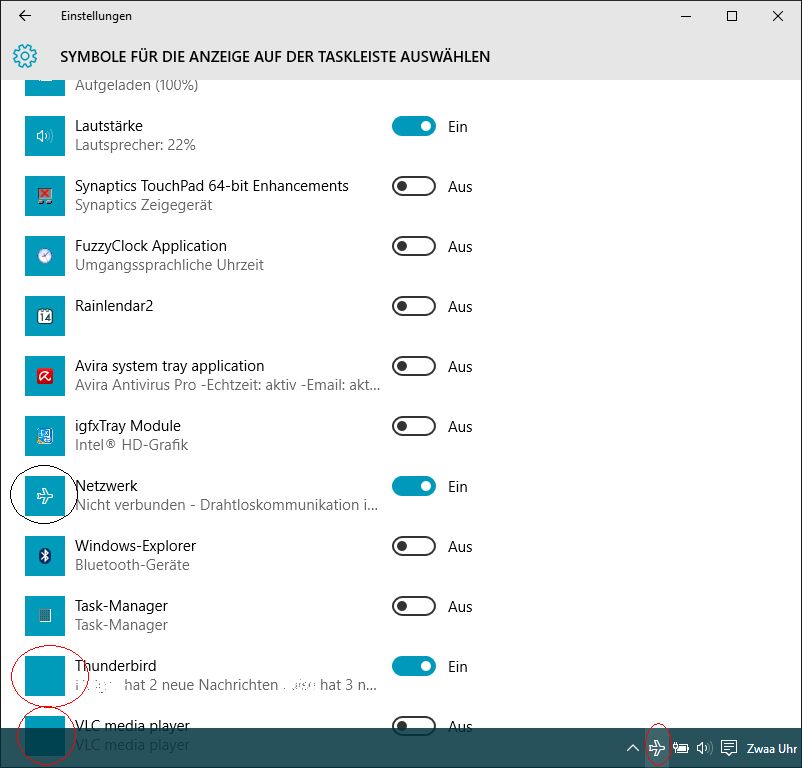The height and width of the screenshot is (768, 802).
Task: Enable the Task-Manager toggle
Action: [414, 606]
